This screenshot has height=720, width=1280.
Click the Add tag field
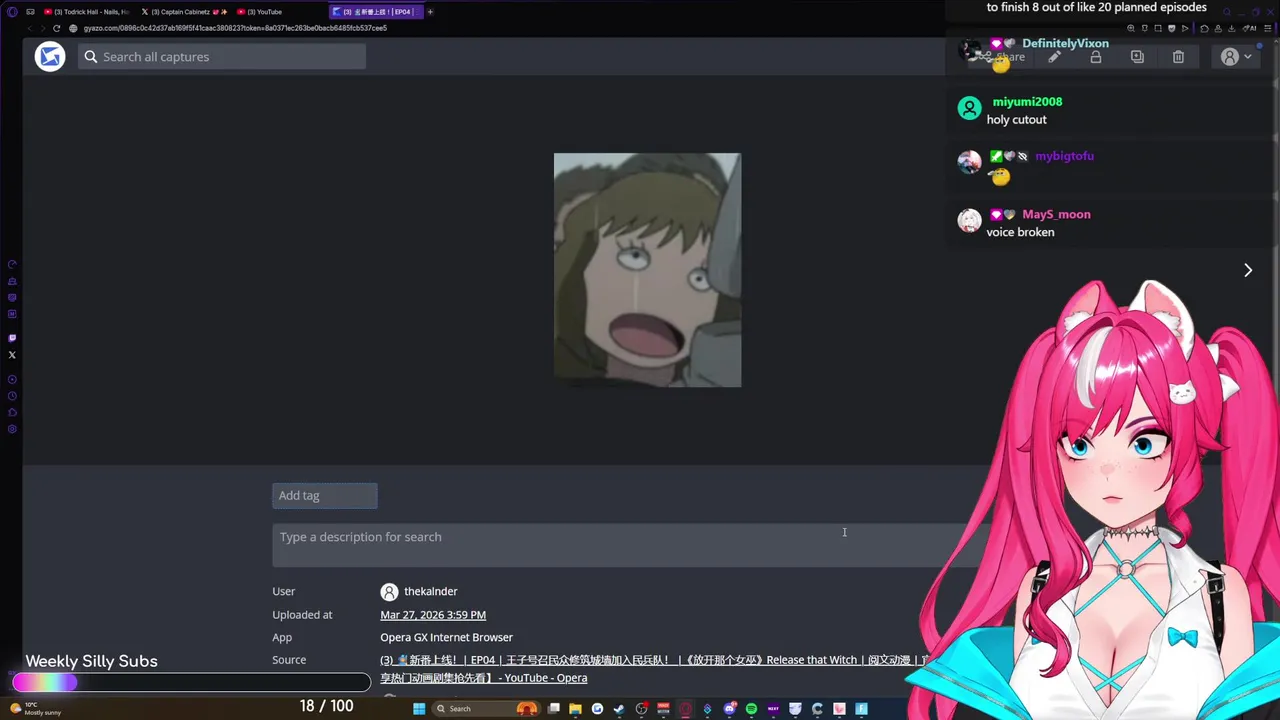coord(325,496)
